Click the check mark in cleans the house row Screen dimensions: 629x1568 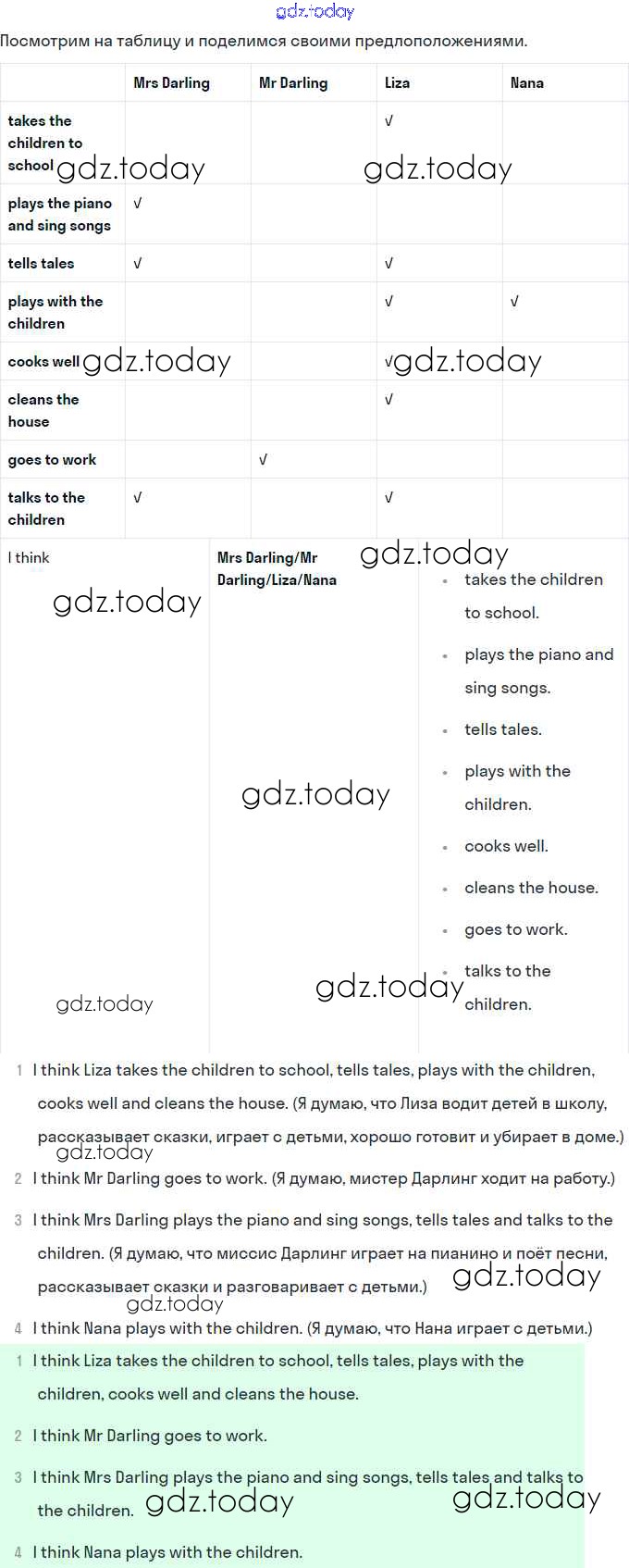click(x=389, y=400)
